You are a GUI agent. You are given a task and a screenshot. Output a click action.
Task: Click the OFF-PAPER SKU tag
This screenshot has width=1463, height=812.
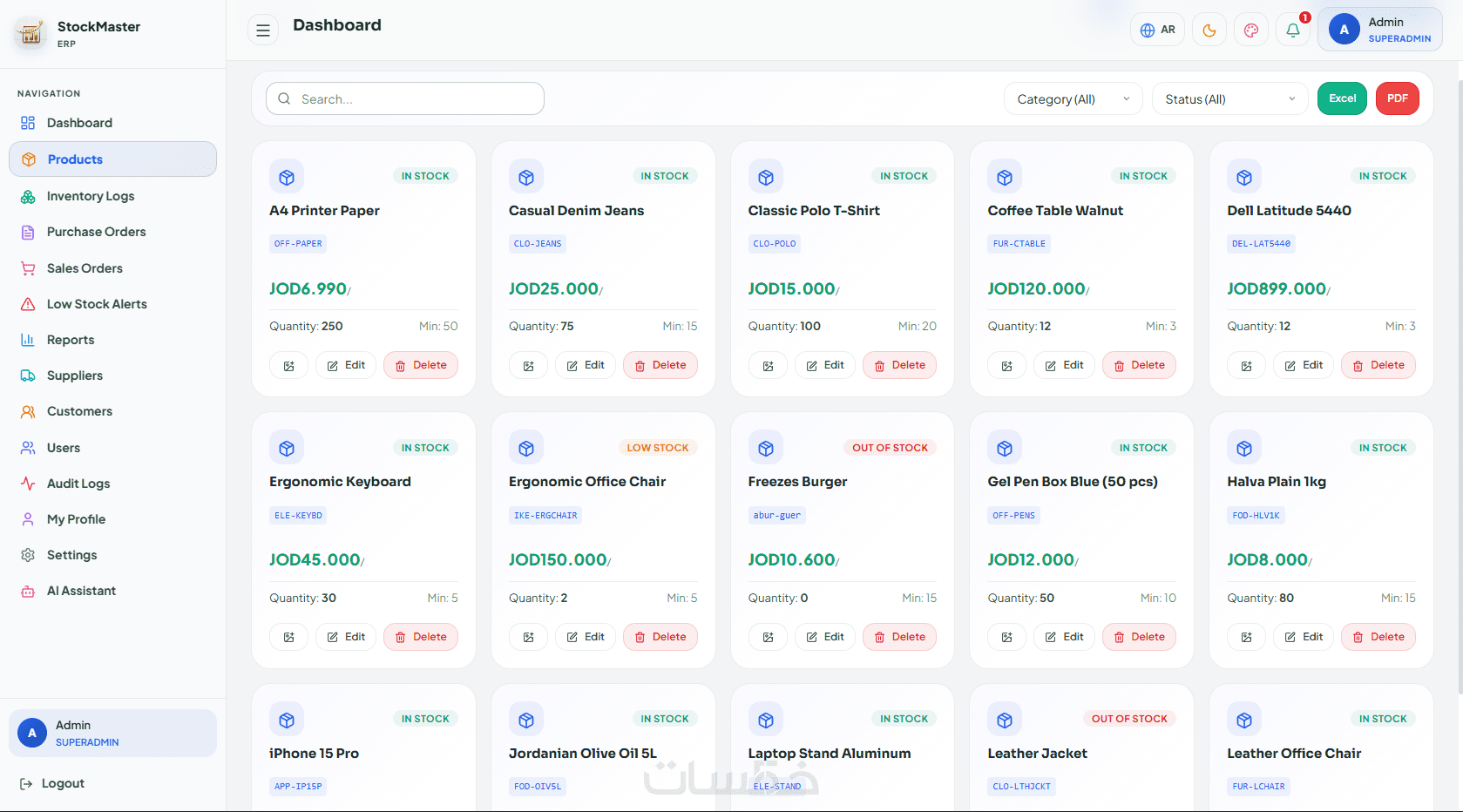pos(298,244)
